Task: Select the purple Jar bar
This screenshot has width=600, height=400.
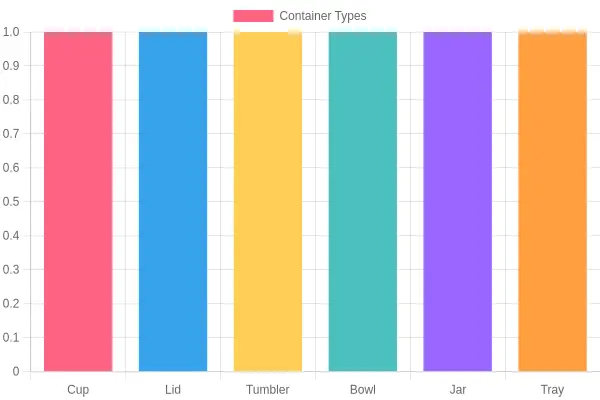Action: (x=458, y=202)
